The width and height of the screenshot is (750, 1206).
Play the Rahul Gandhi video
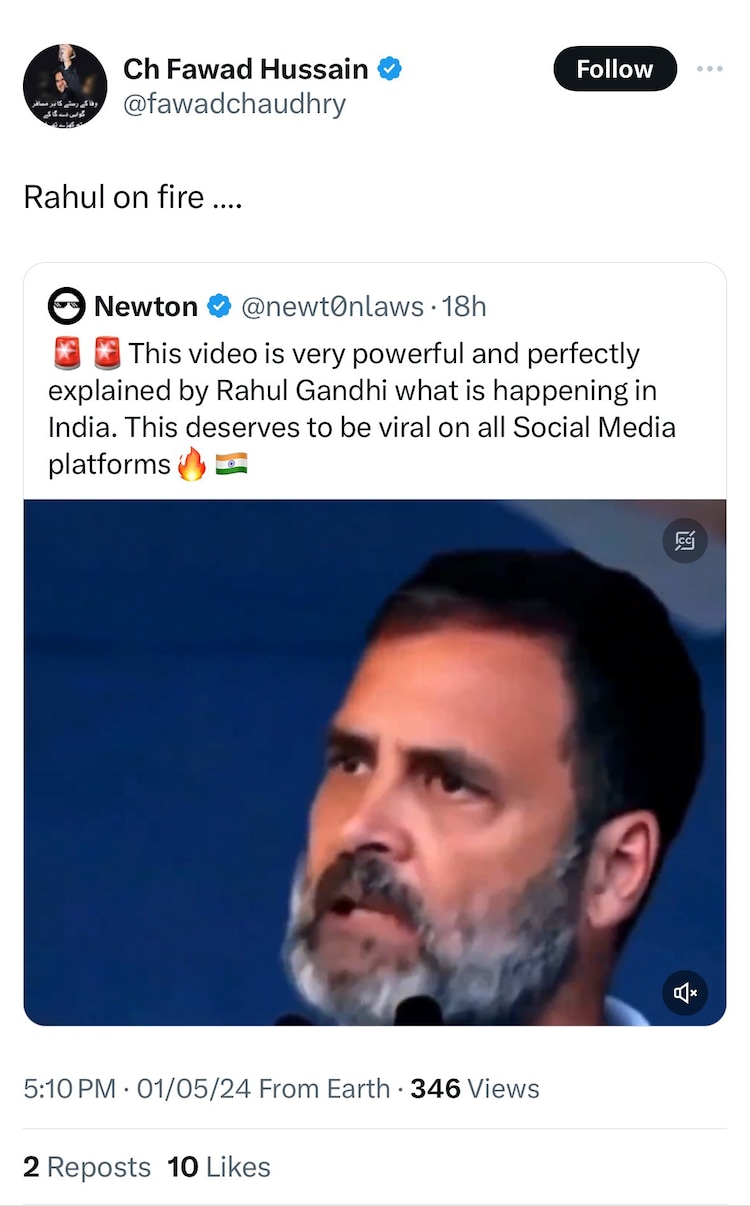[375, 762]
